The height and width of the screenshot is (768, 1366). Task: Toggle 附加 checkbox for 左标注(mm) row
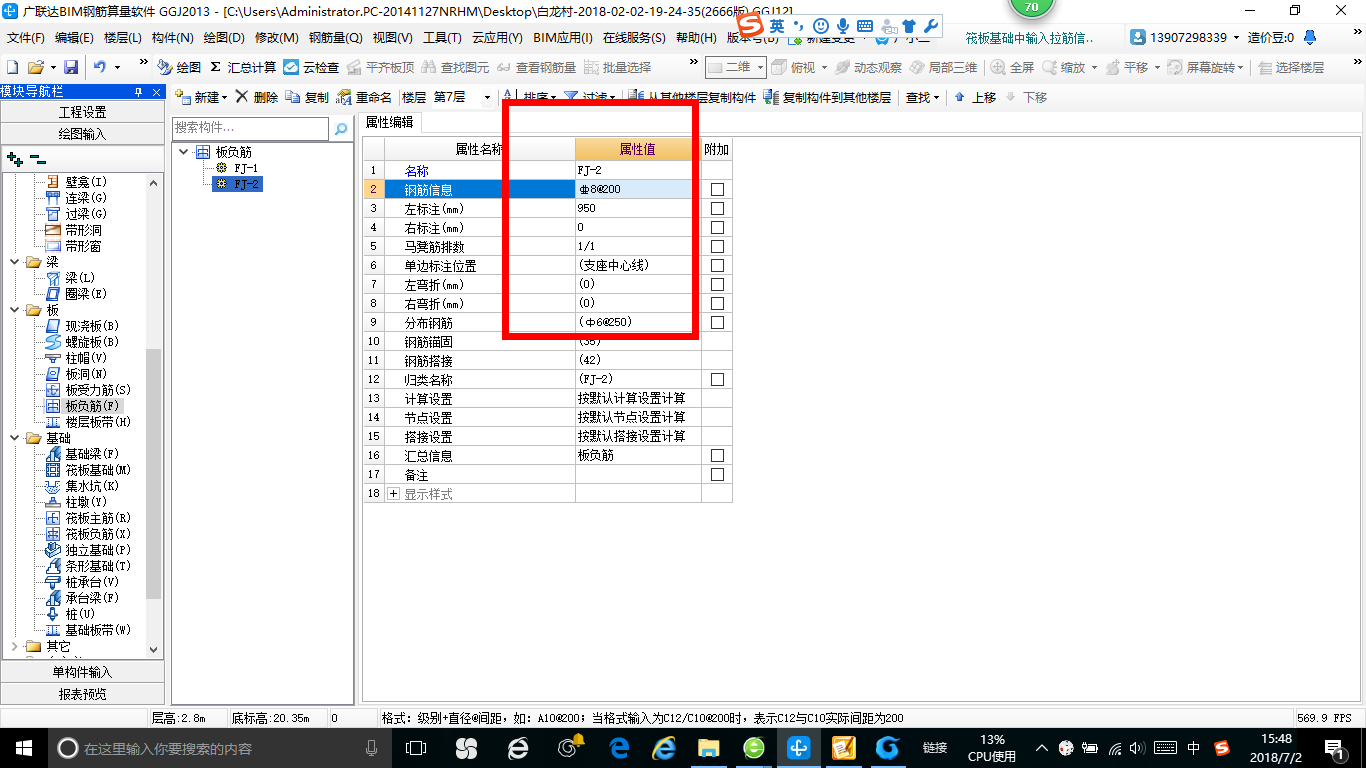pyautogui.click(x=717, y=209)
